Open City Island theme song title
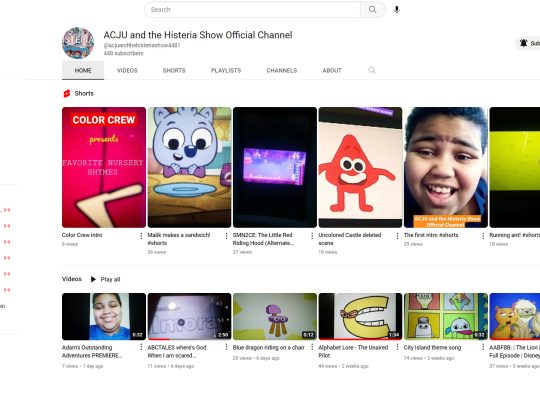 coord(432,348)
